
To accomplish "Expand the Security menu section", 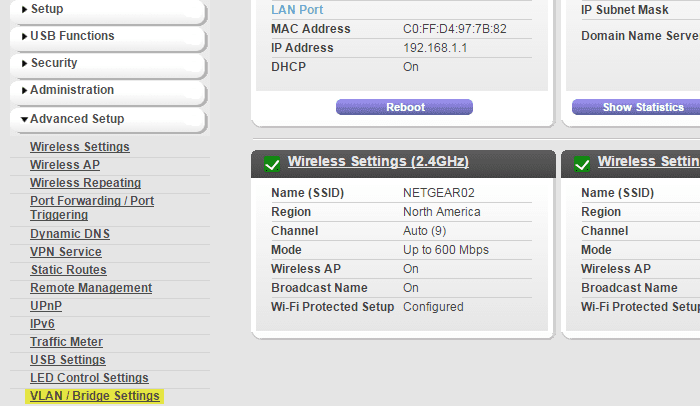I will [x=107, y=64].
